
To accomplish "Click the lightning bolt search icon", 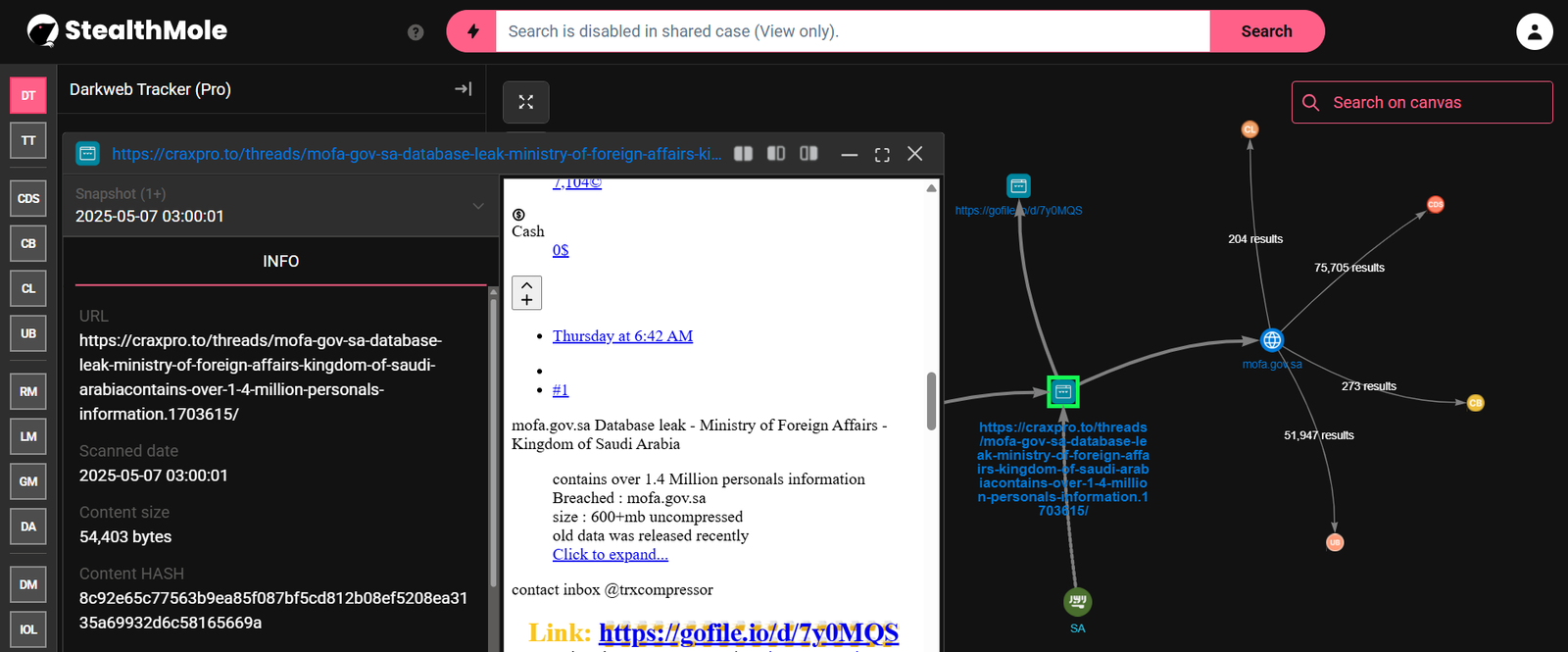I will (x=472, y=31).
